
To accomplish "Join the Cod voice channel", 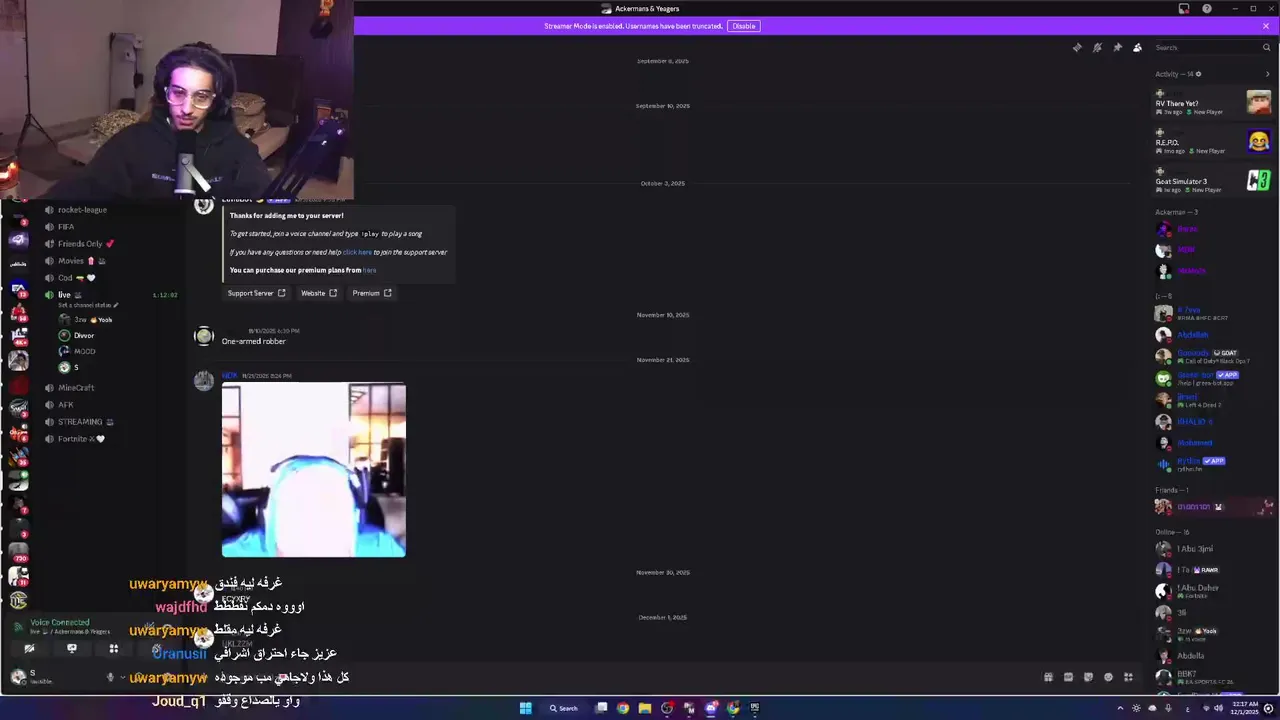I will (x=108, y=278).
